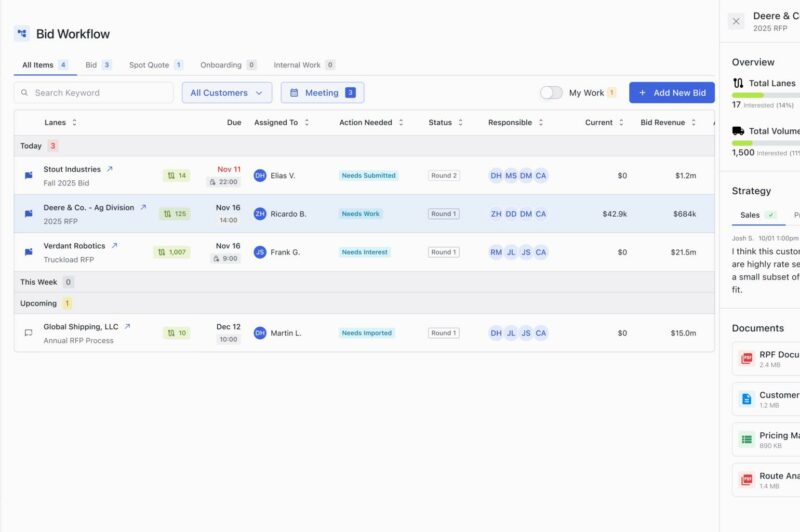Click the RM responsible avatar on Verdant row
This screenshot has height=532, width=800.
pyautogui.click(x=496, y=252)
